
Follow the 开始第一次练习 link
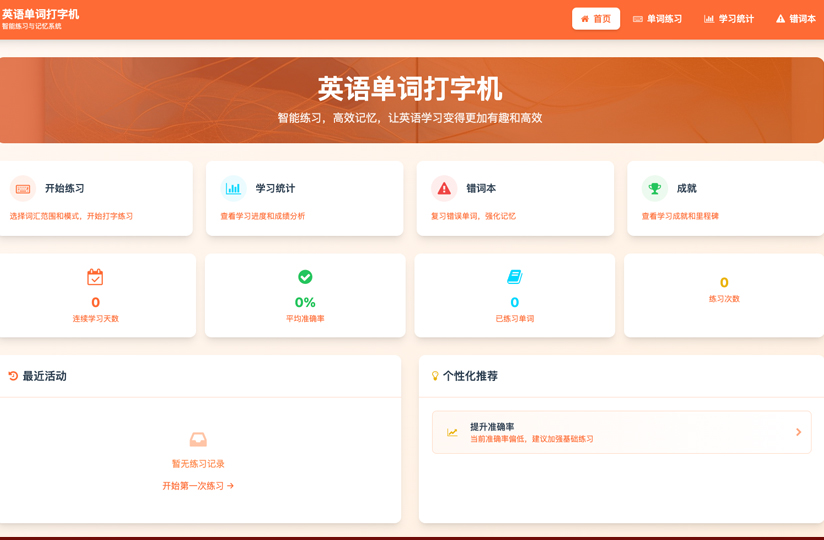(x=198, y=485)
